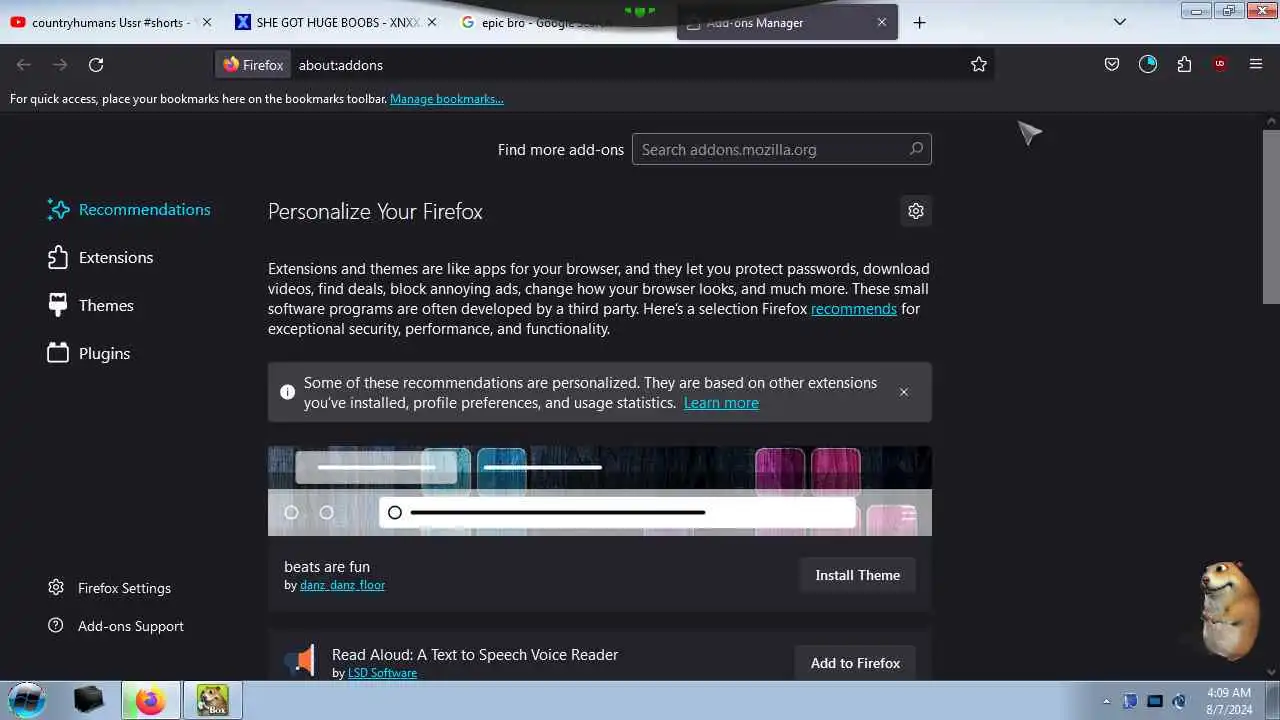Click the Manage bookmarks link
This screenshot has height=720, width=1280.
pos(447,99)
